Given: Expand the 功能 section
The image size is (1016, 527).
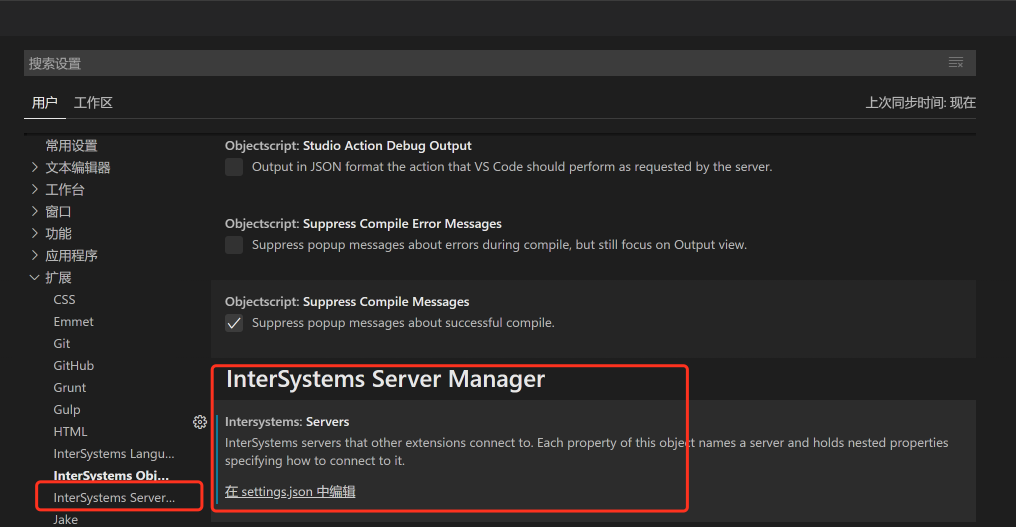Looking at the screenshot, I should [x=35, y=233].
